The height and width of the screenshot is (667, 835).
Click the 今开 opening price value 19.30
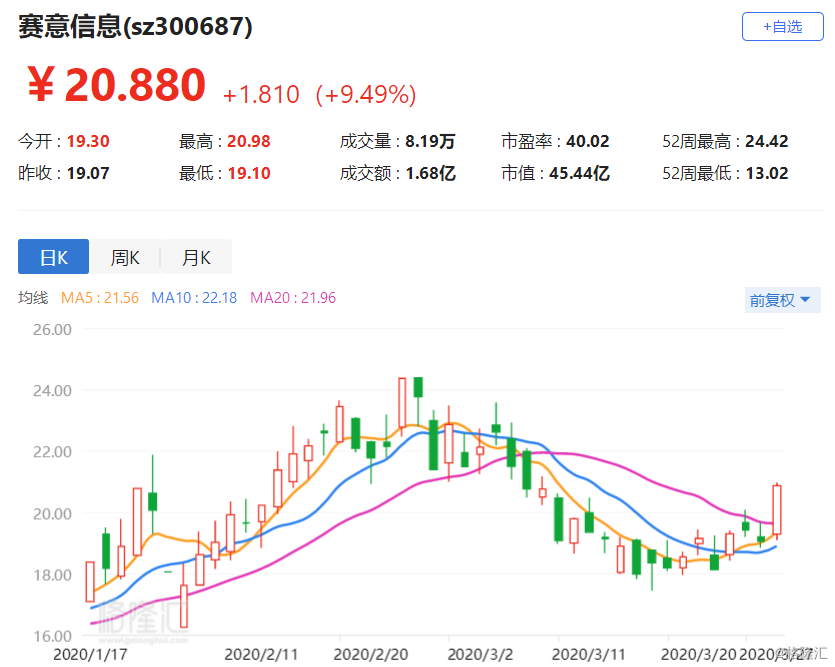pyautogui.click(x=88, y=142)
